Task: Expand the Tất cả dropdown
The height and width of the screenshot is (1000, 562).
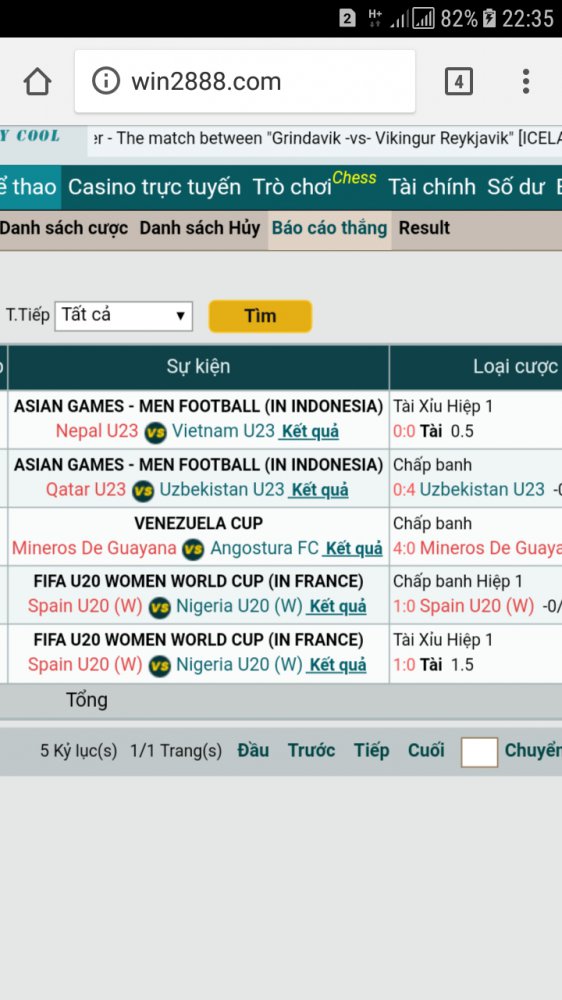Action: tap(124, 316)
